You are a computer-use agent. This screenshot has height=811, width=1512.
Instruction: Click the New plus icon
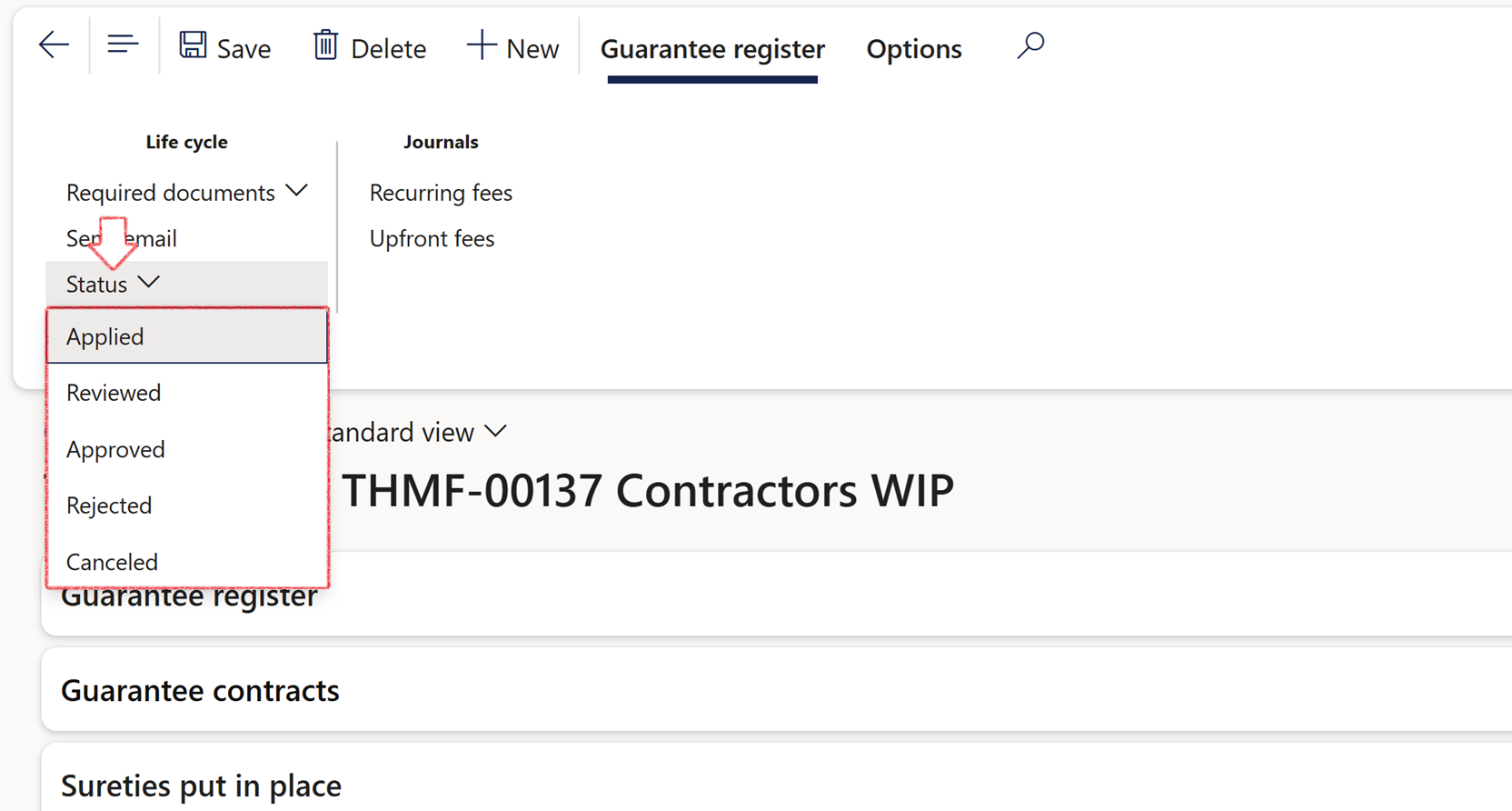[x=482, y=45]
